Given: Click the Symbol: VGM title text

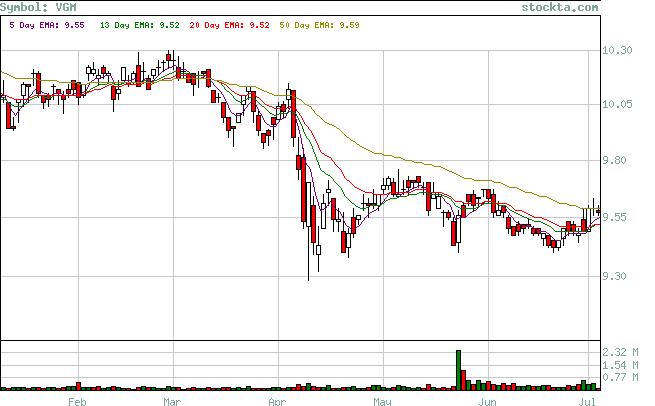Looking at the screenshot, I should [x=38, y=7].
